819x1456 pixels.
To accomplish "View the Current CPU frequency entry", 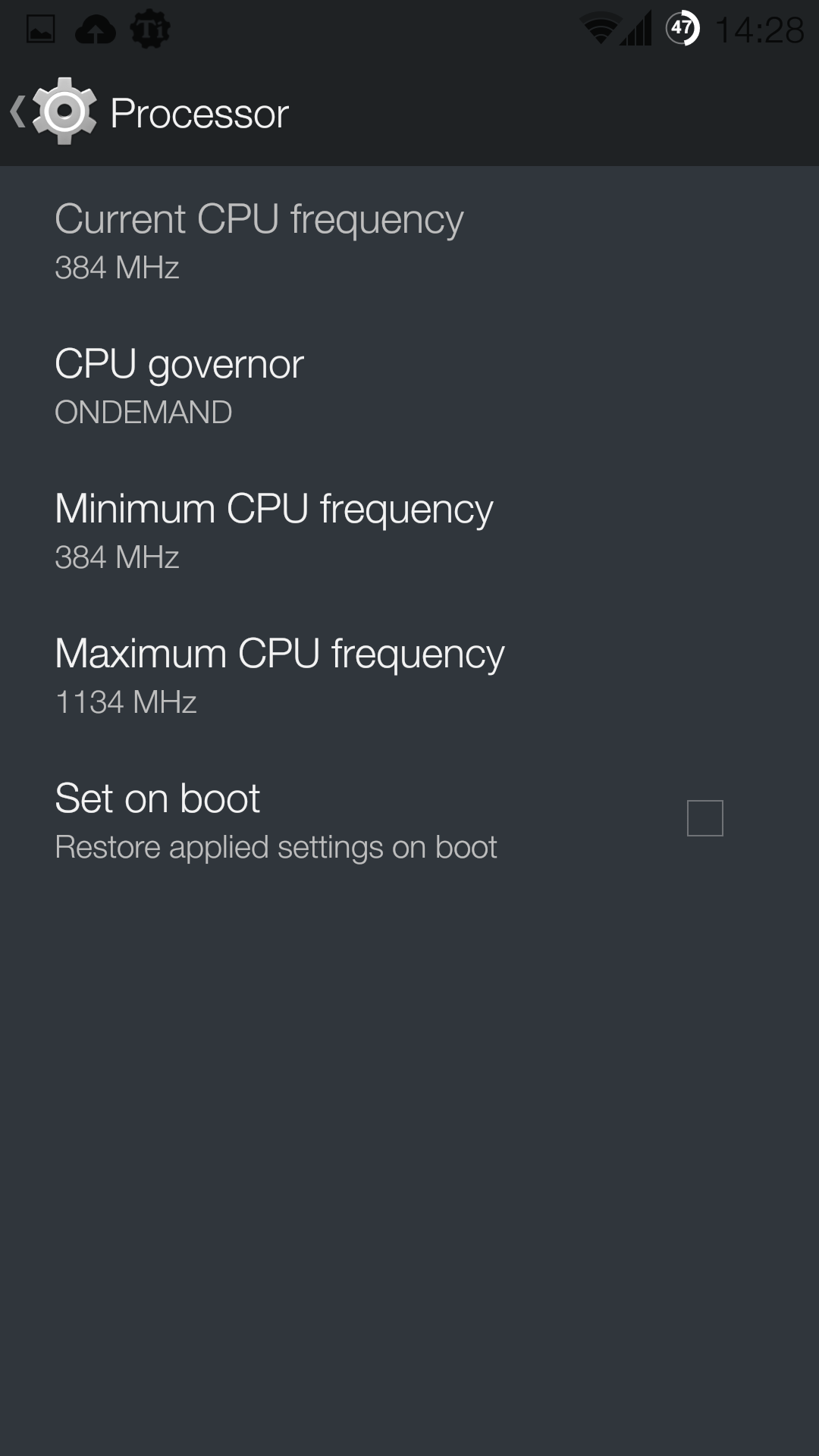I will click(409, 241).
